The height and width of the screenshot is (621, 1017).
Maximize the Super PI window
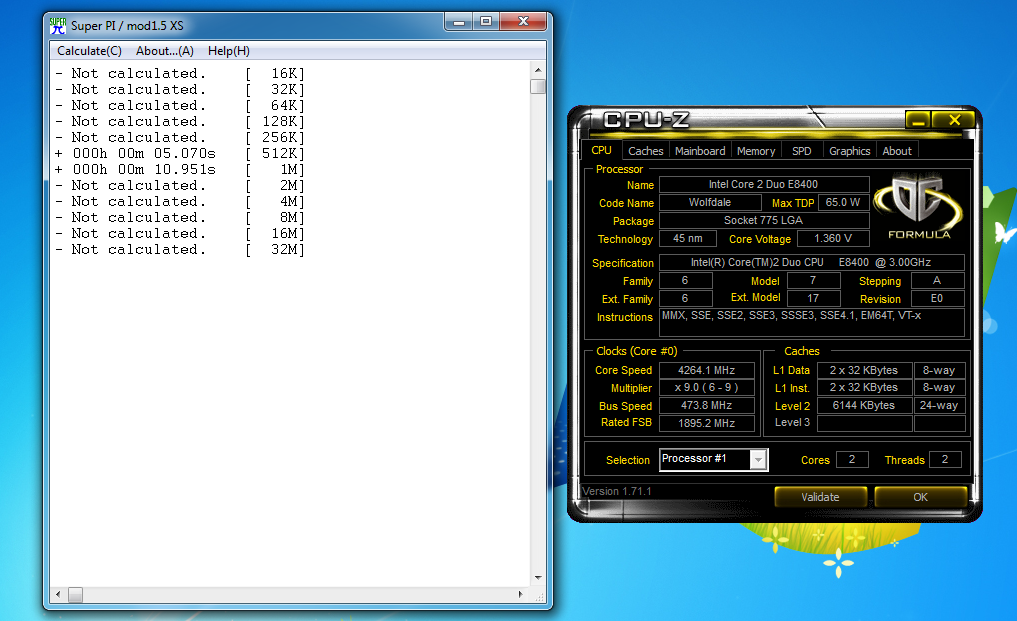coord(486,21)
